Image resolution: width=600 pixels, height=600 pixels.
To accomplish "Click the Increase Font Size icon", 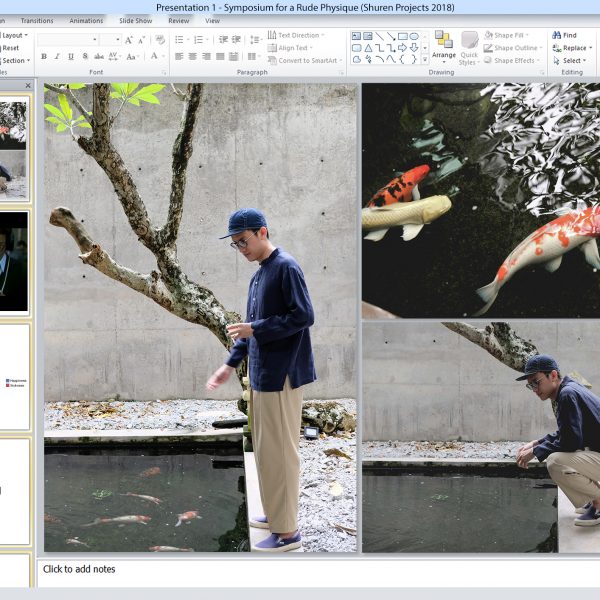I will [x=131, y=39].
